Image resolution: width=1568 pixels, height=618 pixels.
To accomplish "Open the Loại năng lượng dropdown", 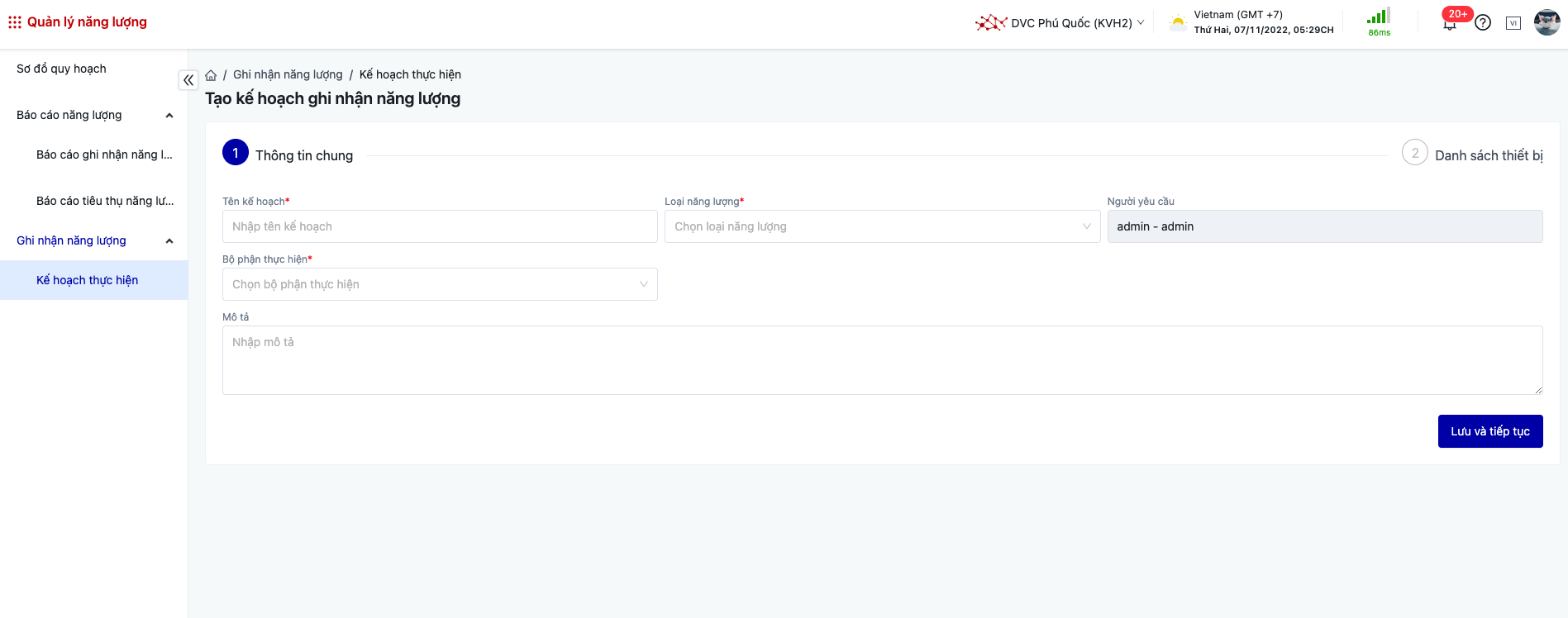I will tap(882, 226).
